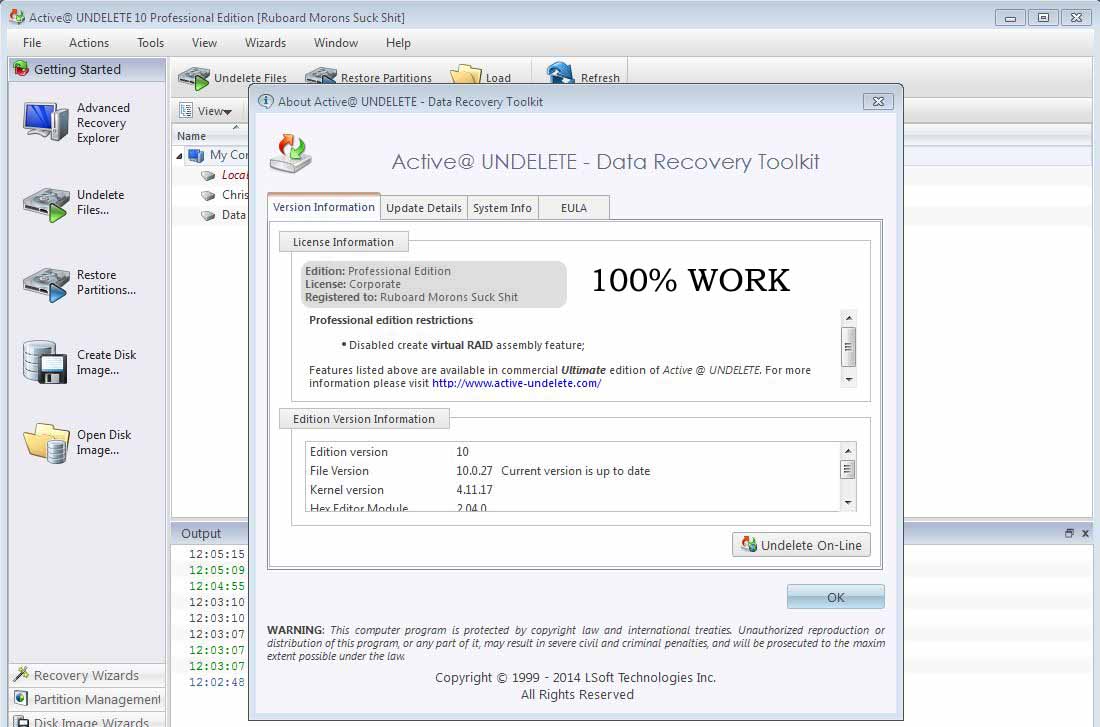Open the active-undelete.com link
1100x727 pixels.
point(516,383)
